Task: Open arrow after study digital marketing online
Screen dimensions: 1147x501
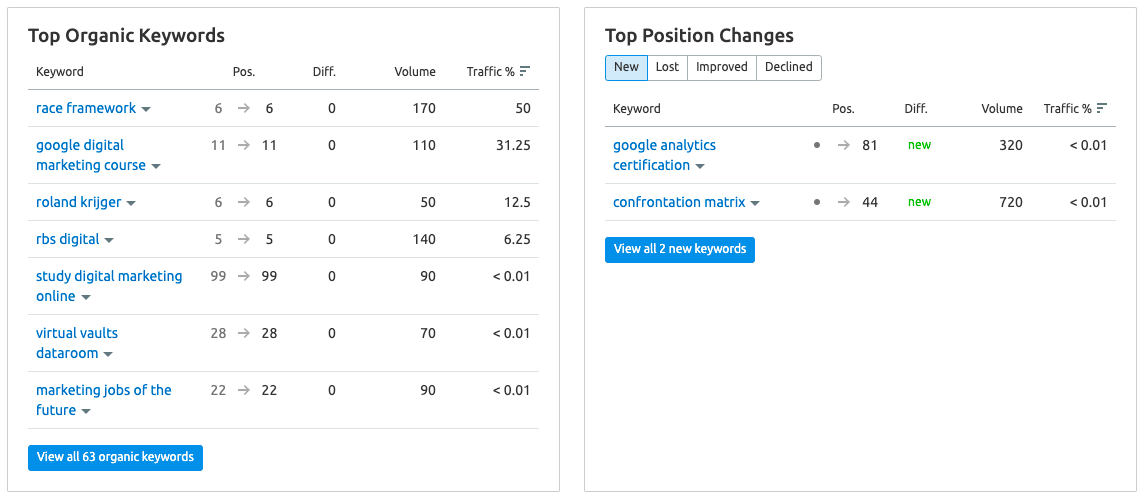Action: [x=85, y=297]
